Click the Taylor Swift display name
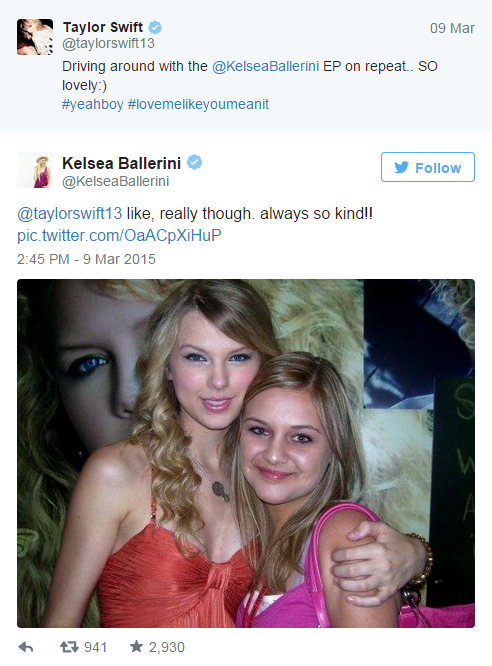 pyautogui.click(x=103, y=27)
